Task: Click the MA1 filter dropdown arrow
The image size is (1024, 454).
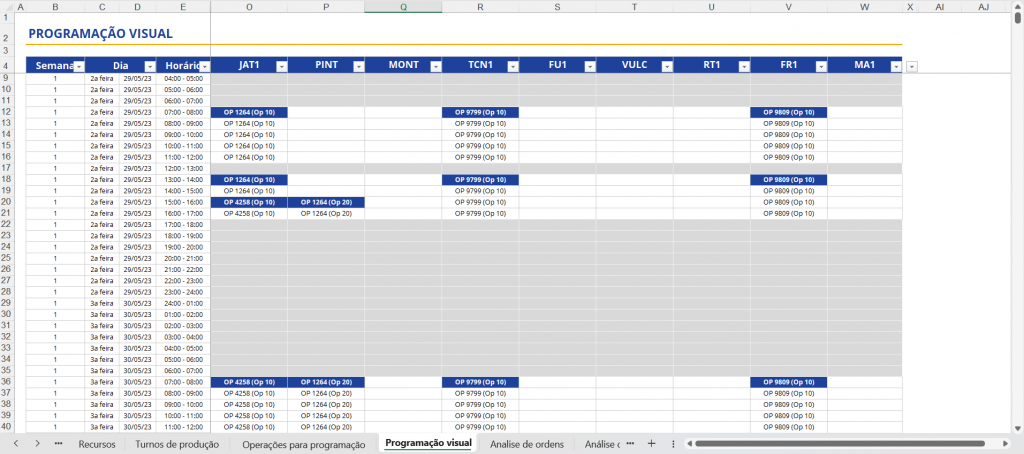Action: tap(895, 66)
